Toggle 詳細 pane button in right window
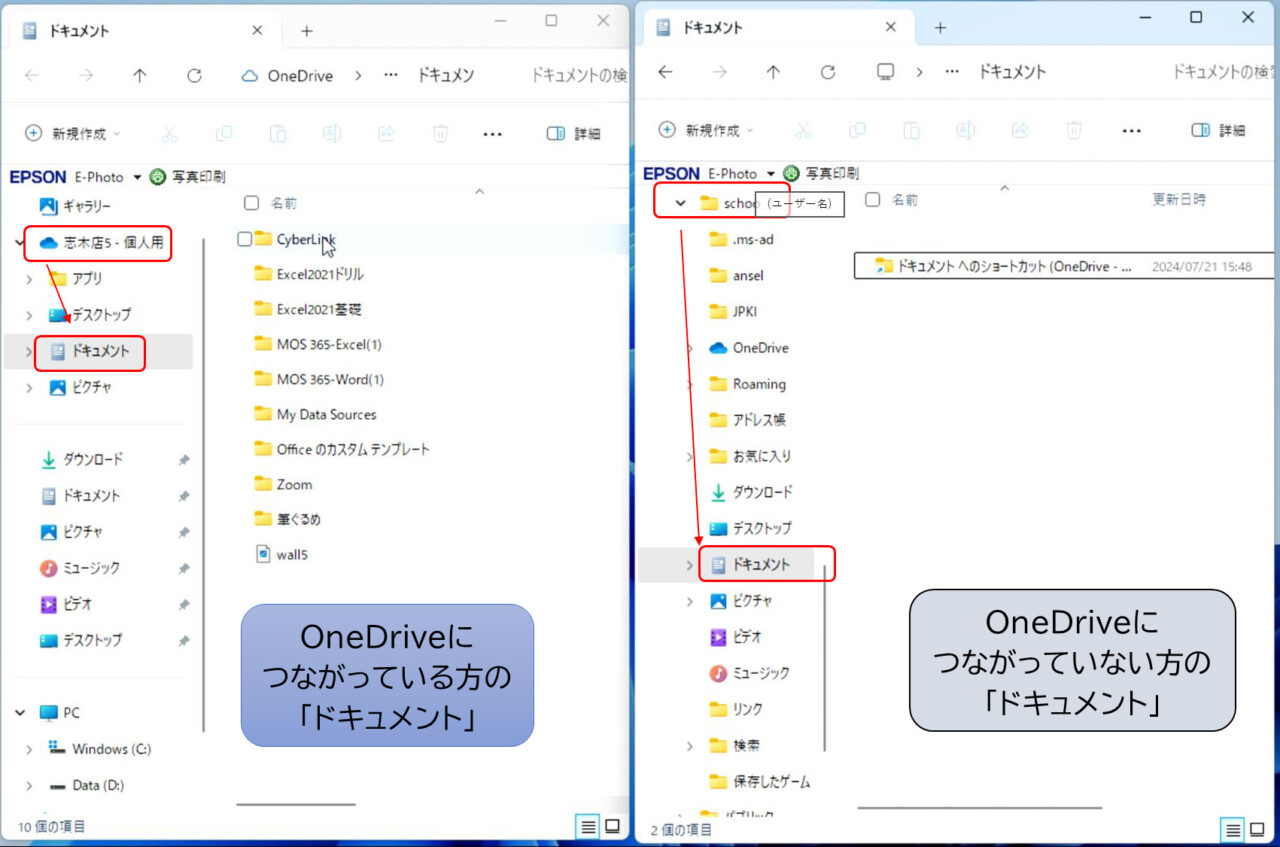Viewport: 1280px width, 847px height. pyautogui.click(x=1219, y=130)
